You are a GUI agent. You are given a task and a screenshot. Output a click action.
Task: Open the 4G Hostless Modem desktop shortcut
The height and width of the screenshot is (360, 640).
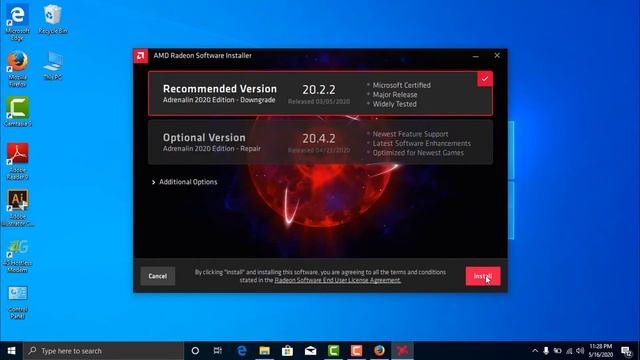(17, 256)
